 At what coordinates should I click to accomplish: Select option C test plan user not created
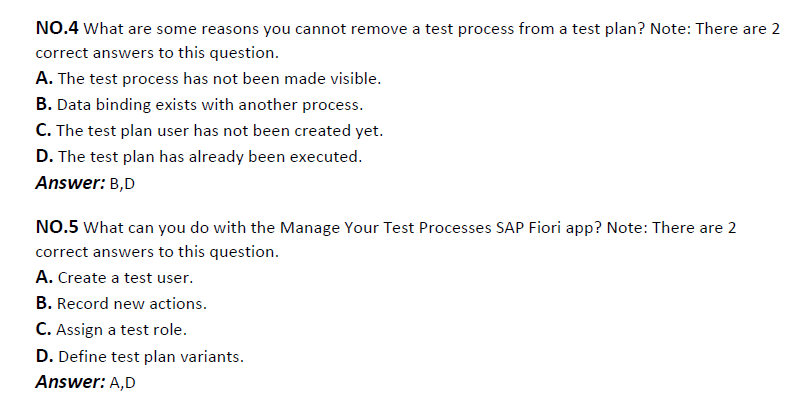click(x=209, y=131)
